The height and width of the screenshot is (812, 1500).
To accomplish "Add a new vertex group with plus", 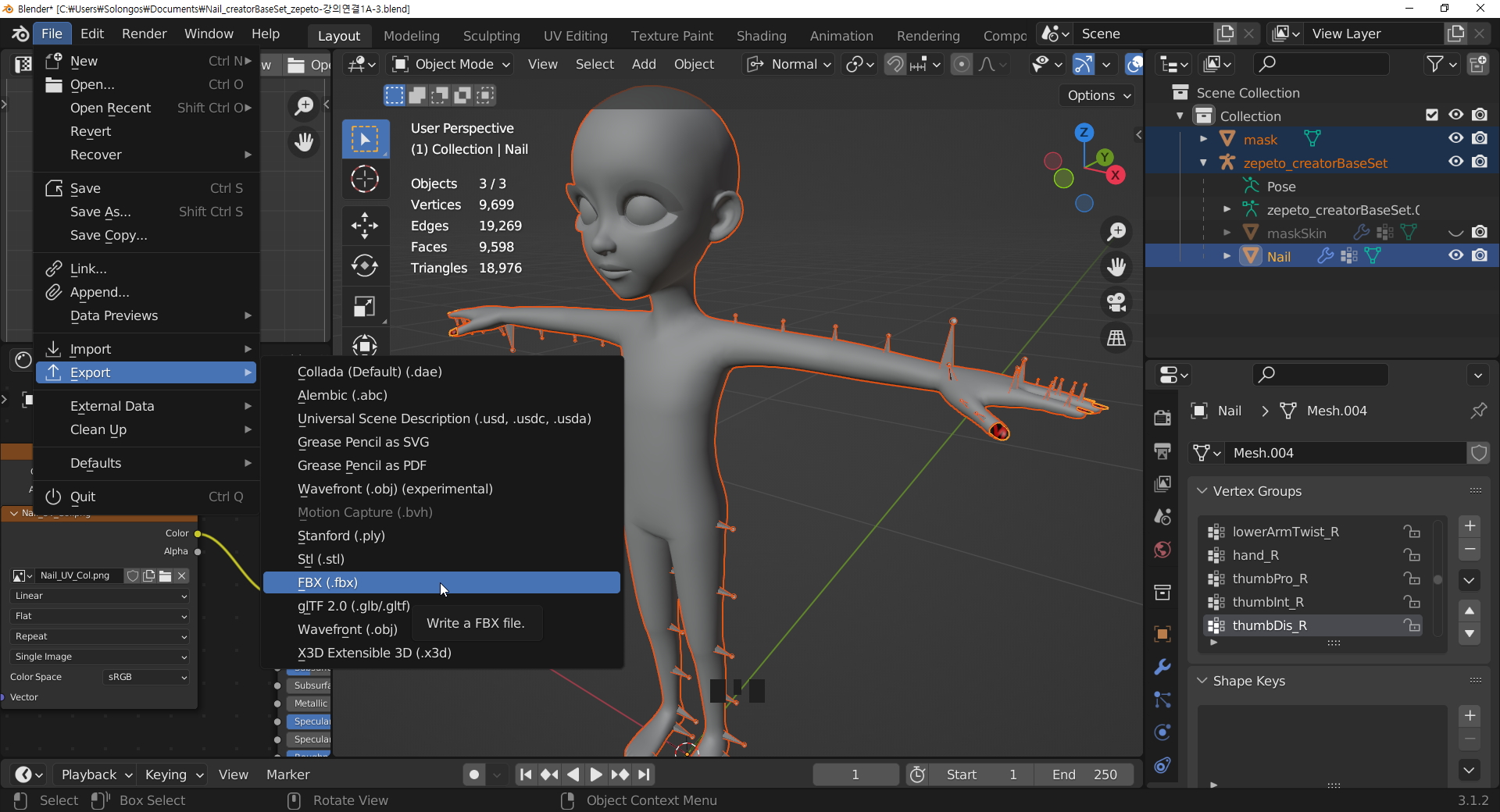I will 1470,526.
